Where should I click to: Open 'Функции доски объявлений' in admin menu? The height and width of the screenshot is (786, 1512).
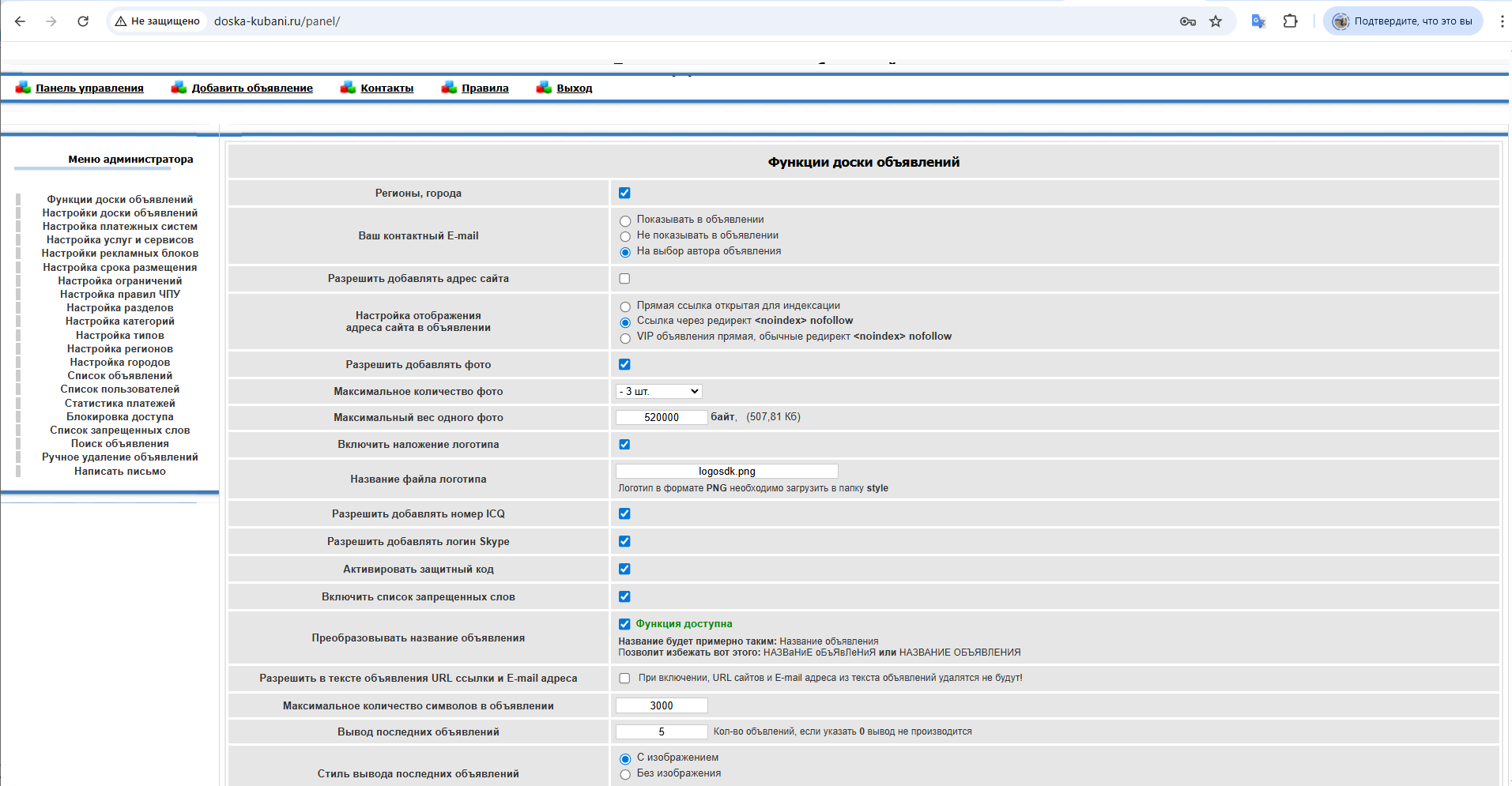(x=120, y=199)
